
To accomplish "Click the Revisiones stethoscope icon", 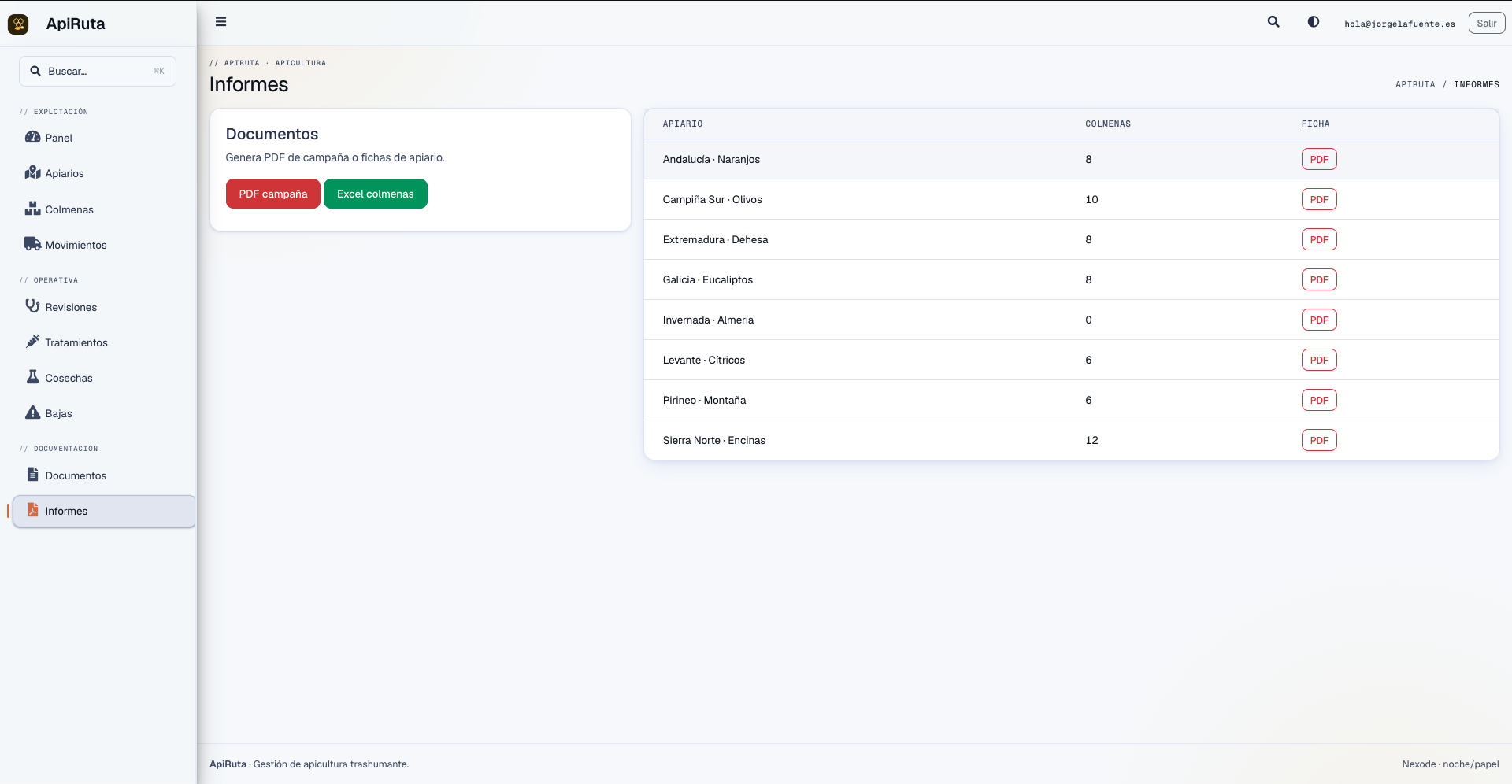I will tap(32, 306).
